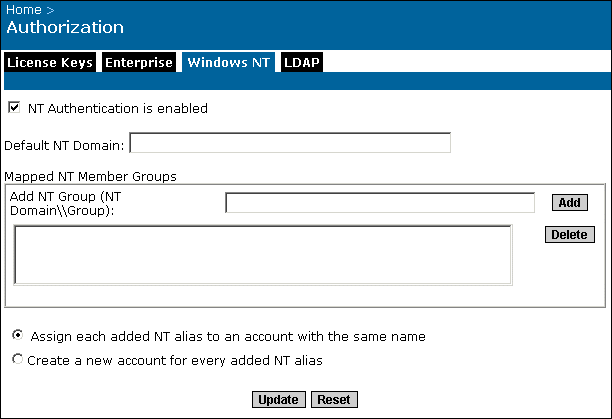Screen dimensions: 612x419
Task: Click the Delete button beside group list
Action: coord(570,234)
